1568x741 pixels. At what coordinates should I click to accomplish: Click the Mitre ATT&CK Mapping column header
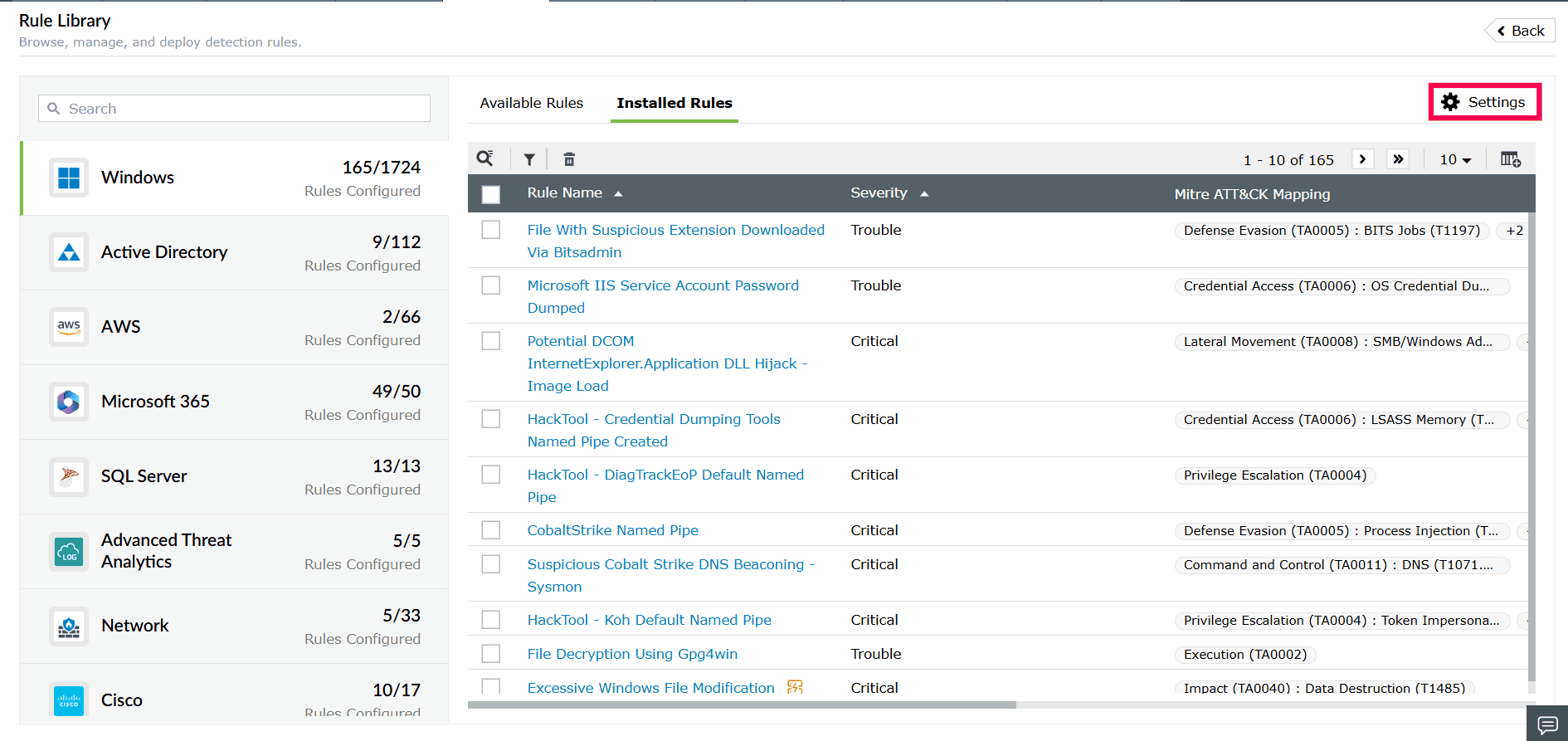point(1252,194)
